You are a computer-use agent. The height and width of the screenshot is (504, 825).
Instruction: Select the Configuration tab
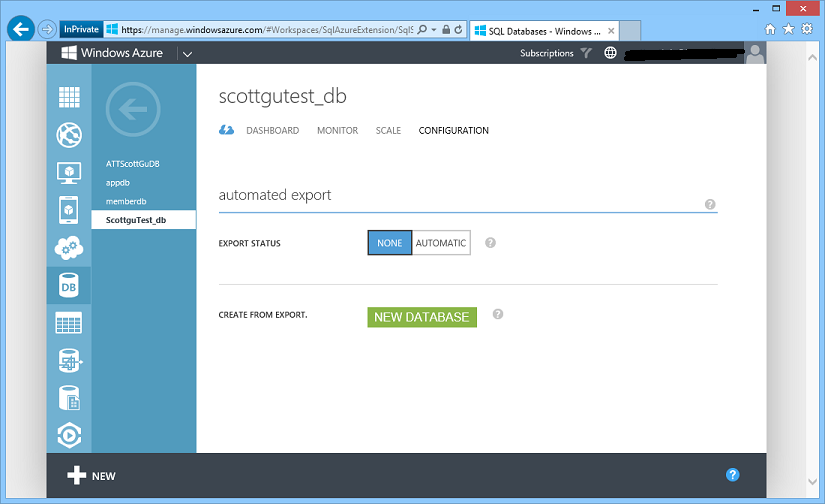point(454,130)
